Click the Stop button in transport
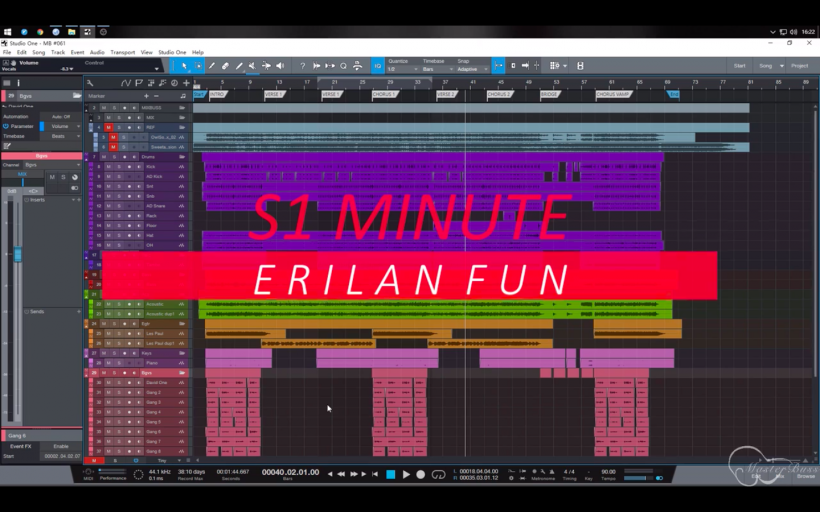The height and width of the screenshot is (512, 820). point(391,474)
